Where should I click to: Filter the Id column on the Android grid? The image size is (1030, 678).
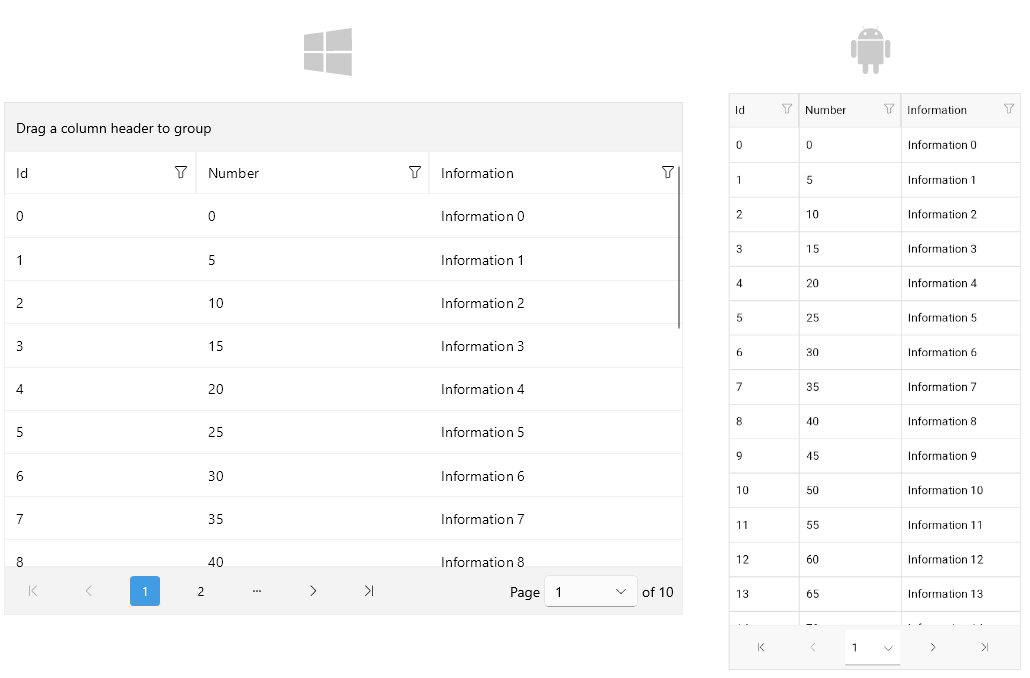(787, 110)
